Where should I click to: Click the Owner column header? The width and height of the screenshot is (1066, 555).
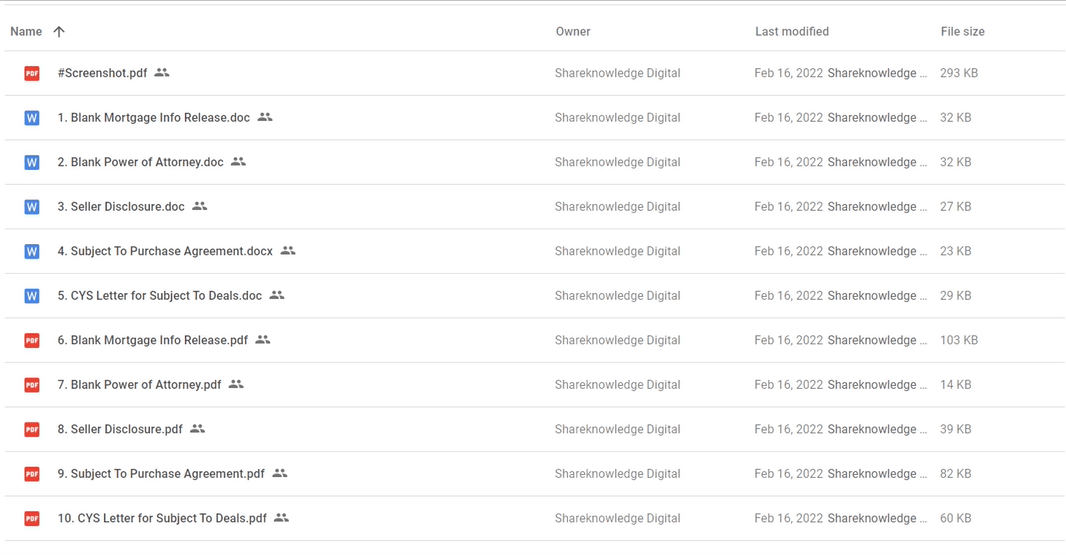click(x=573, y=31)
